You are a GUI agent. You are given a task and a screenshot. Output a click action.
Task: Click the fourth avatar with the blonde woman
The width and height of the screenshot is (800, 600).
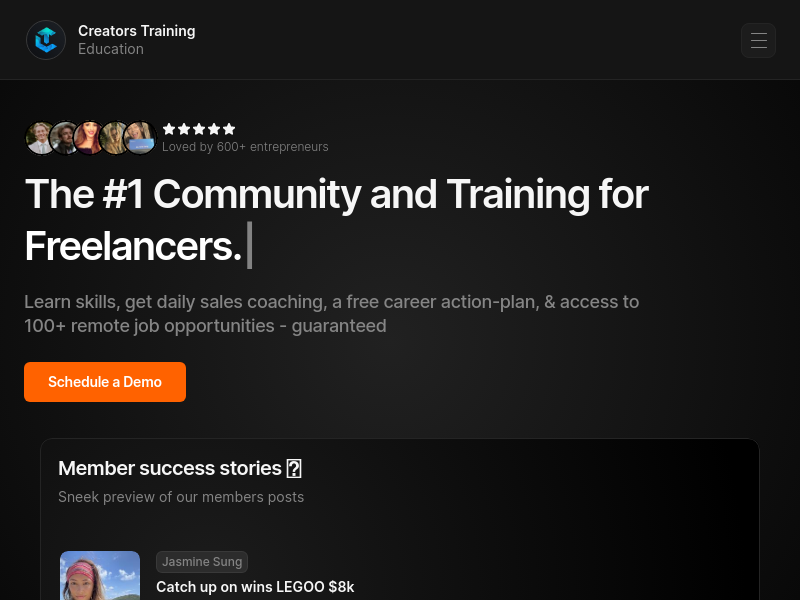[114, 138]
